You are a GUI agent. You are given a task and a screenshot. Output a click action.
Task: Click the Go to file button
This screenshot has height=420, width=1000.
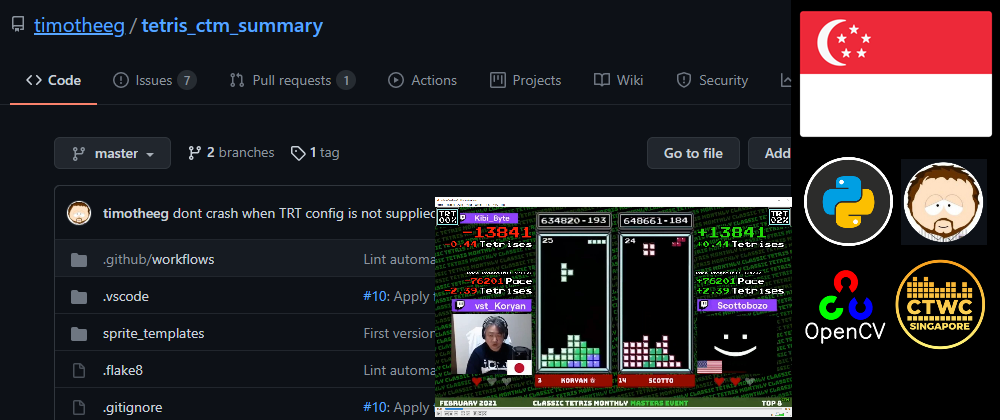click(x=693, y=154)
